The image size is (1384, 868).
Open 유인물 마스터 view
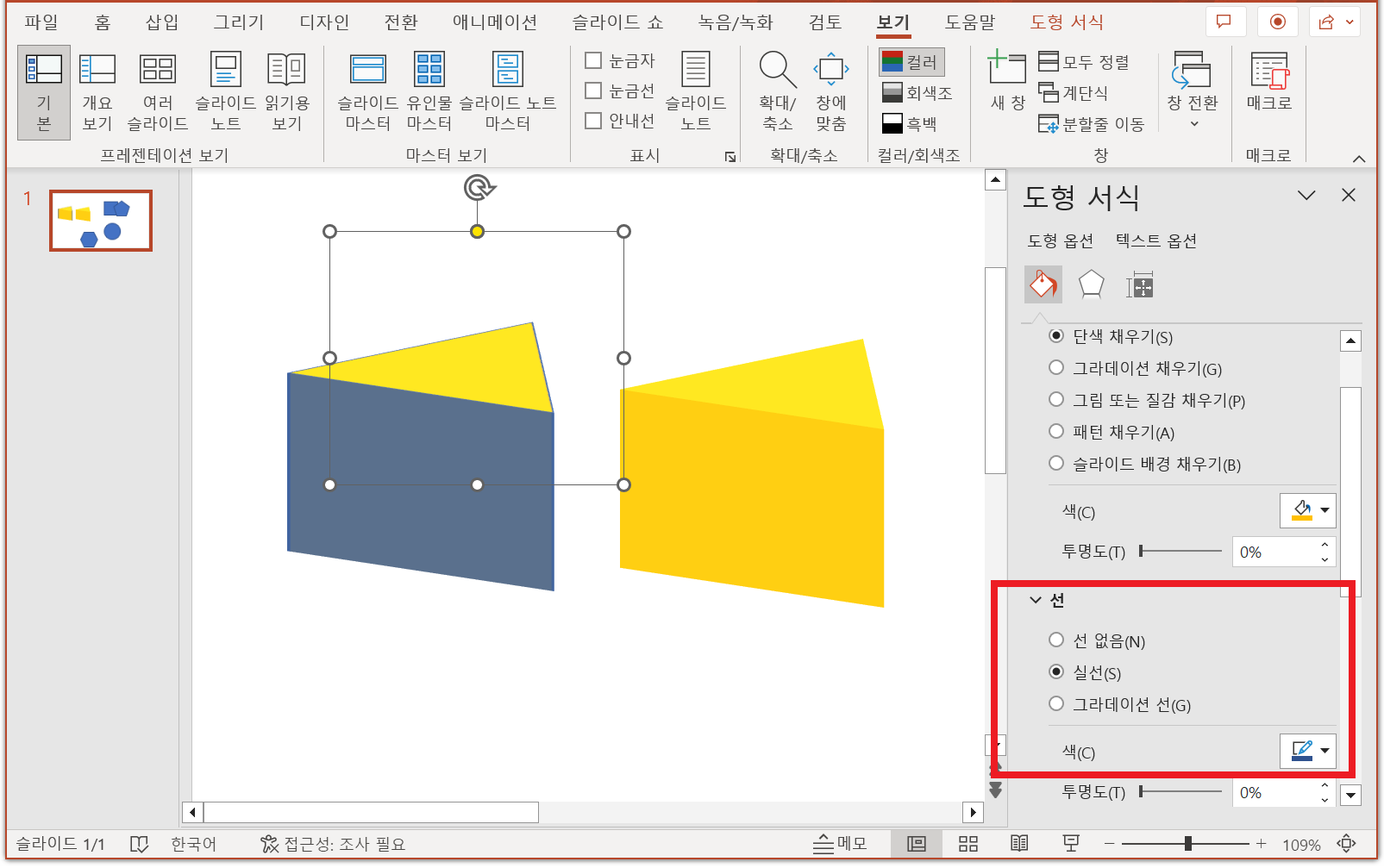[x=429, y=93]
